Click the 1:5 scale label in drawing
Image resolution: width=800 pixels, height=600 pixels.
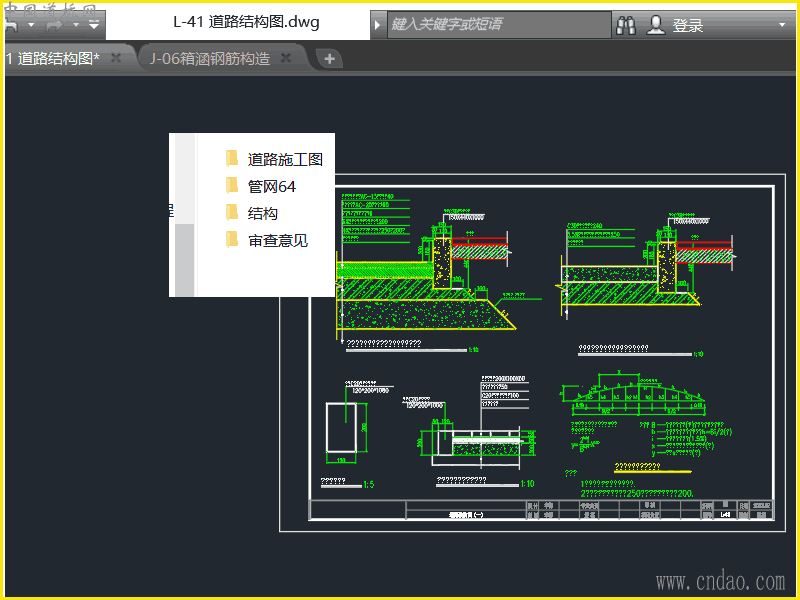pyautogui.click(x=368, y=485)
